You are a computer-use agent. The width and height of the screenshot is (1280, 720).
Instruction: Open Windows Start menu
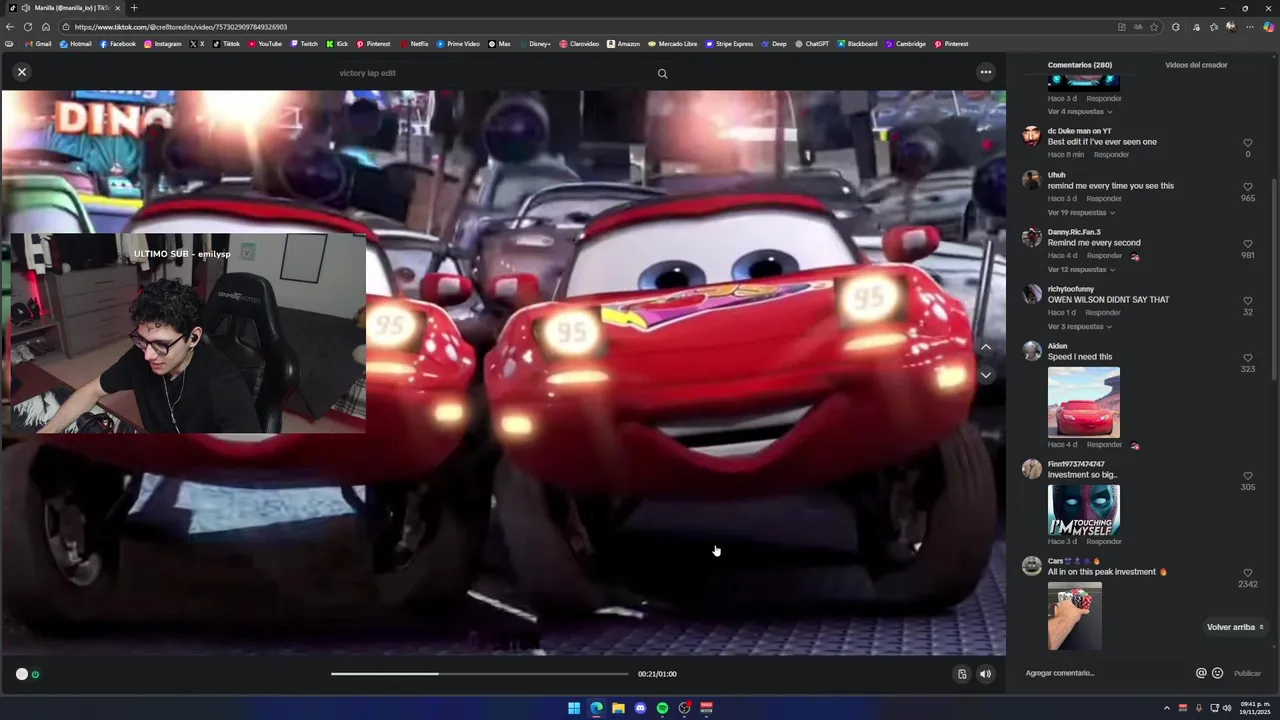tap(574, 708)
